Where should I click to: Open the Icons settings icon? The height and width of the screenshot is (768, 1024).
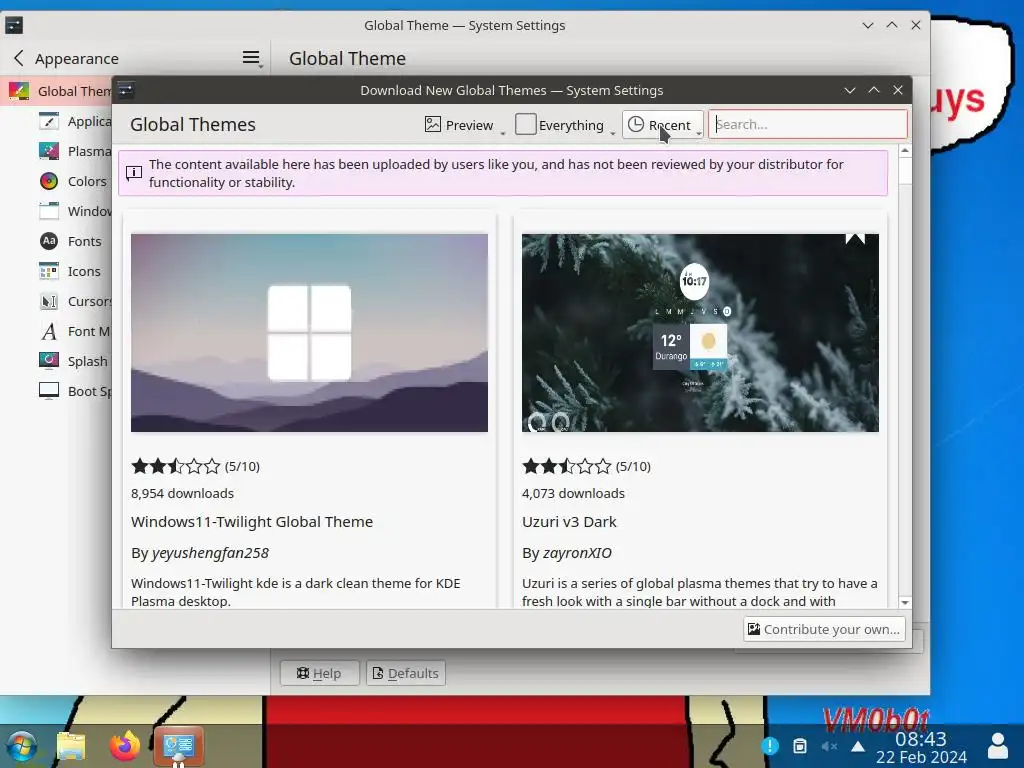click(x=49, y=271)
